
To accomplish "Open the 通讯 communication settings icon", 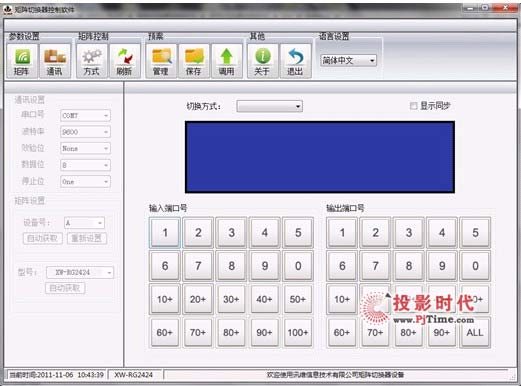I will 55,61.
